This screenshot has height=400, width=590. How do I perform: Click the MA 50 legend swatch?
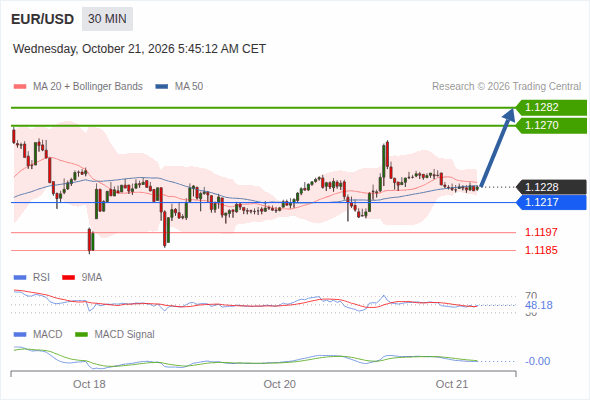coord(162,87)
